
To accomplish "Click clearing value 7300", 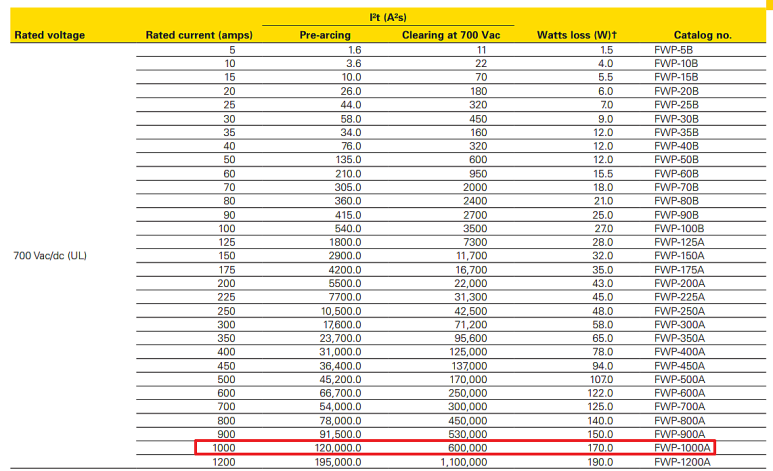I will coord(475,242).
